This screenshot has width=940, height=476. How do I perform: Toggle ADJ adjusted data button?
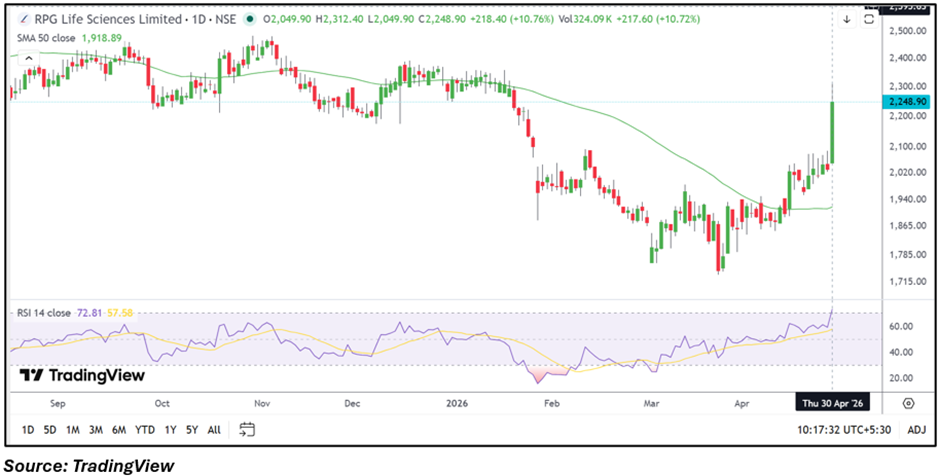coord(916,430)
